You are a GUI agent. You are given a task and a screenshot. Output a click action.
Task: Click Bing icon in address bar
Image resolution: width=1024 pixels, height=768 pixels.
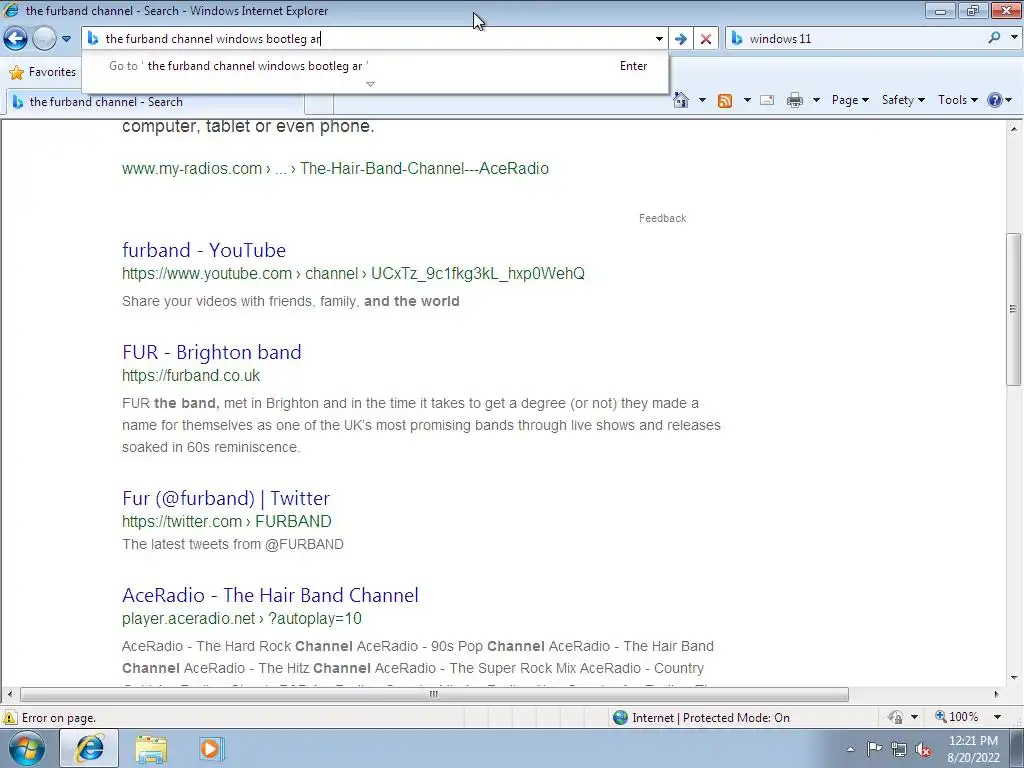click(93, 39)
